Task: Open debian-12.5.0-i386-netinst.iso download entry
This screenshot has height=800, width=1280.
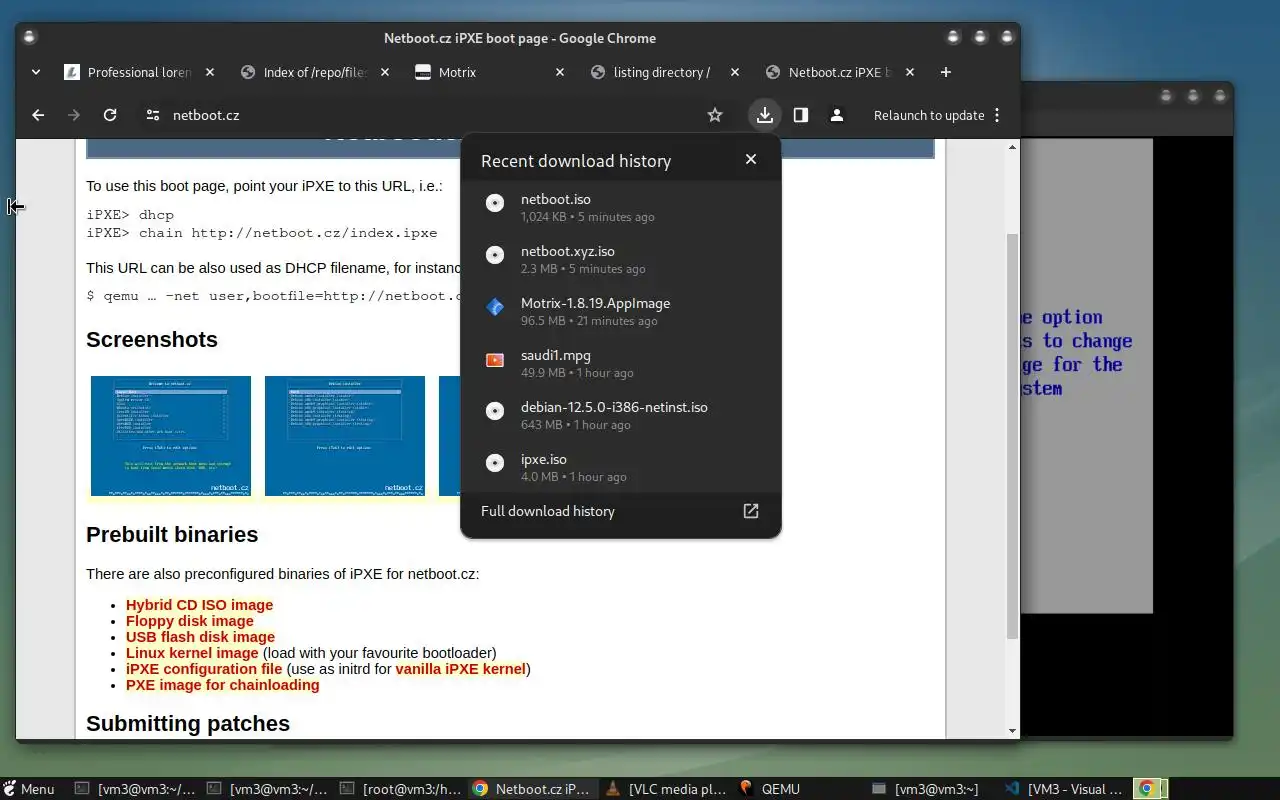Action: coord(620,416)
